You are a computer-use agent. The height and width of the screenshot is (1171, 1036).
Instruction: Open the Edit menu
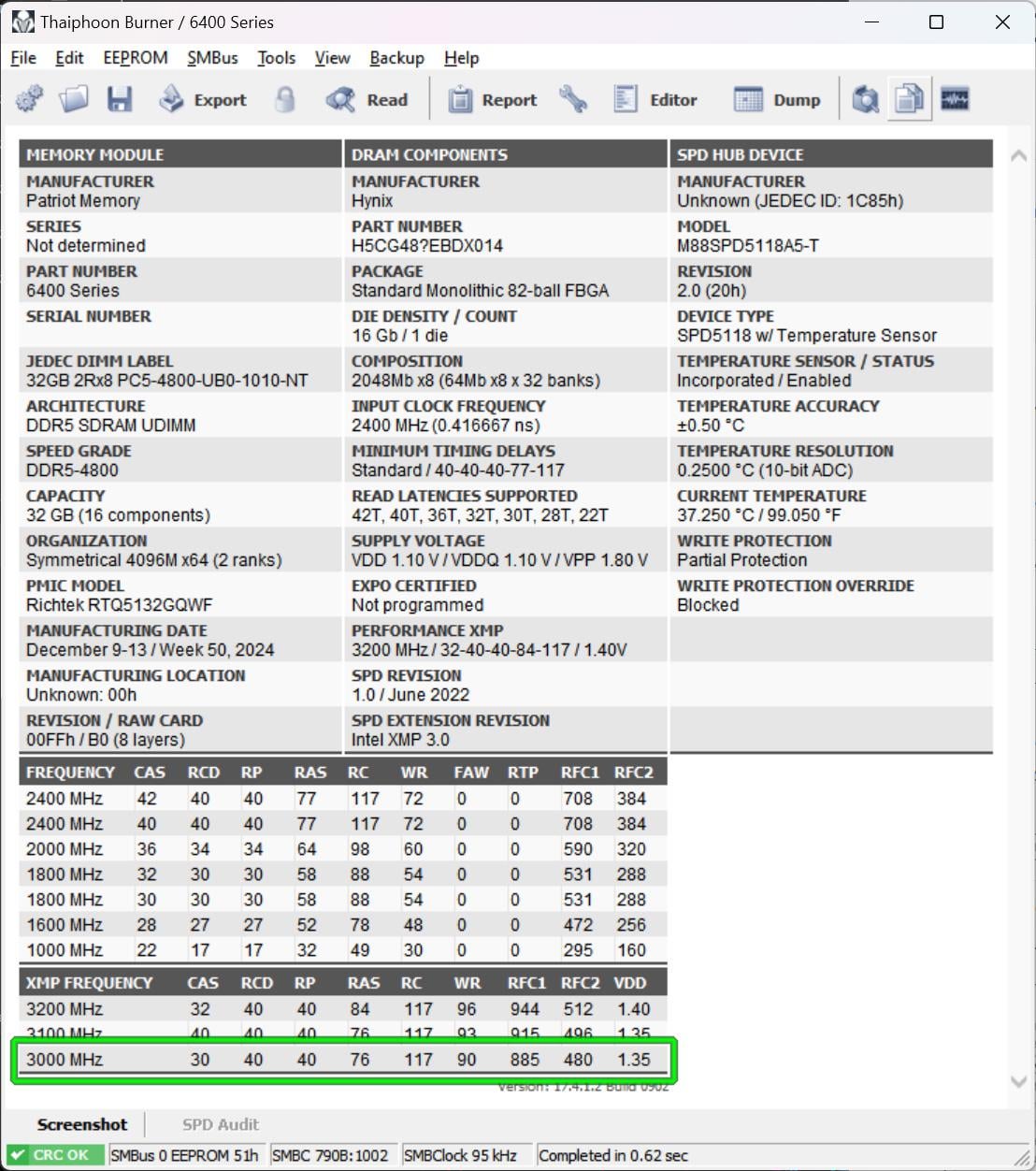tap(69, 58)
